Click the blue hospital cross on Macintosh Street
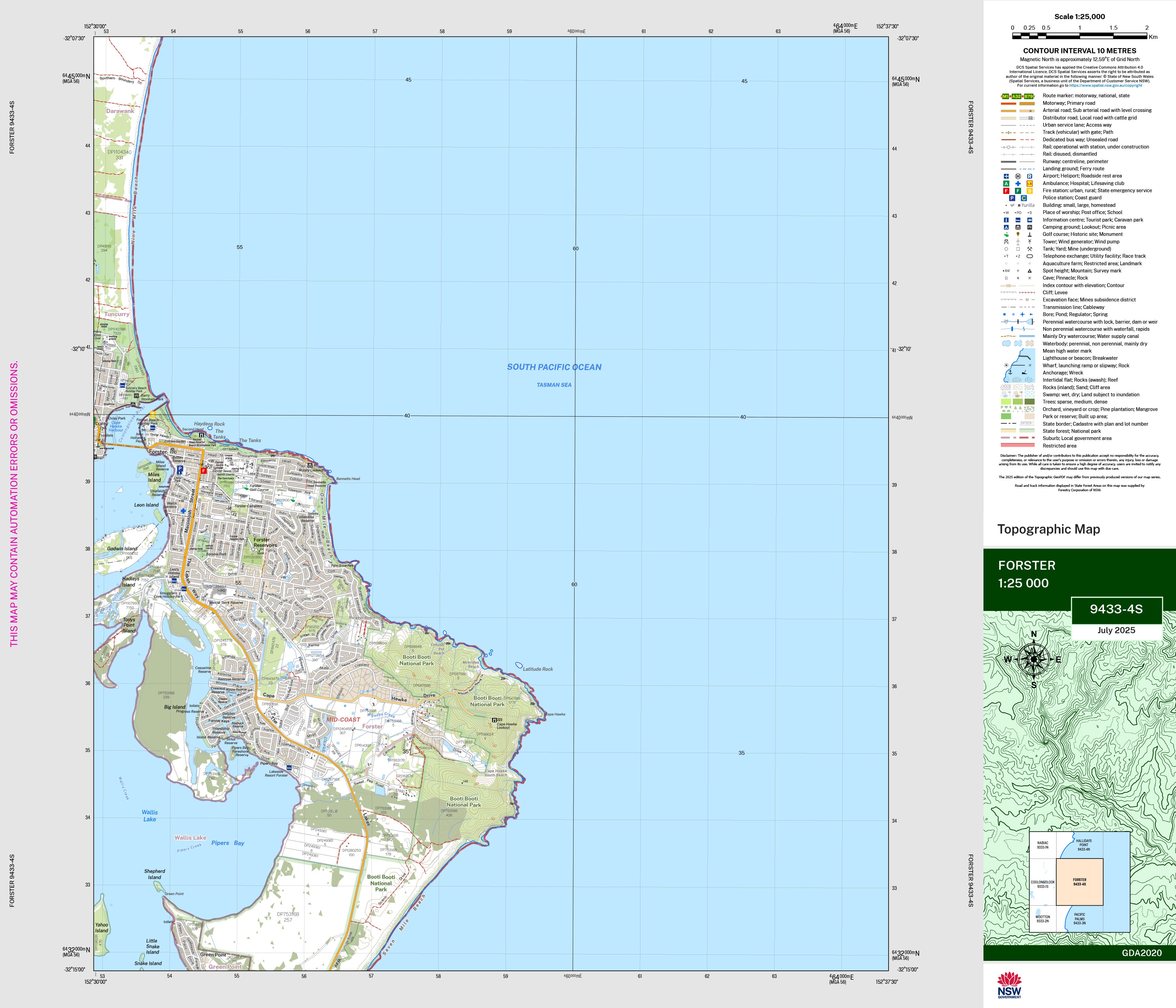1176x1008 pixels. coord(183,511)
